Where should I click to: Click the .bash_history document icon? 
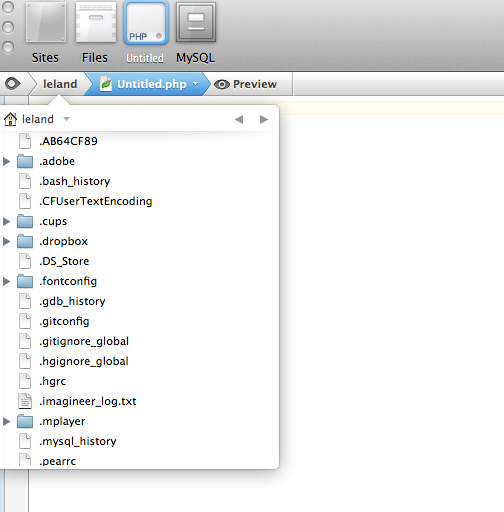(25, 181)
